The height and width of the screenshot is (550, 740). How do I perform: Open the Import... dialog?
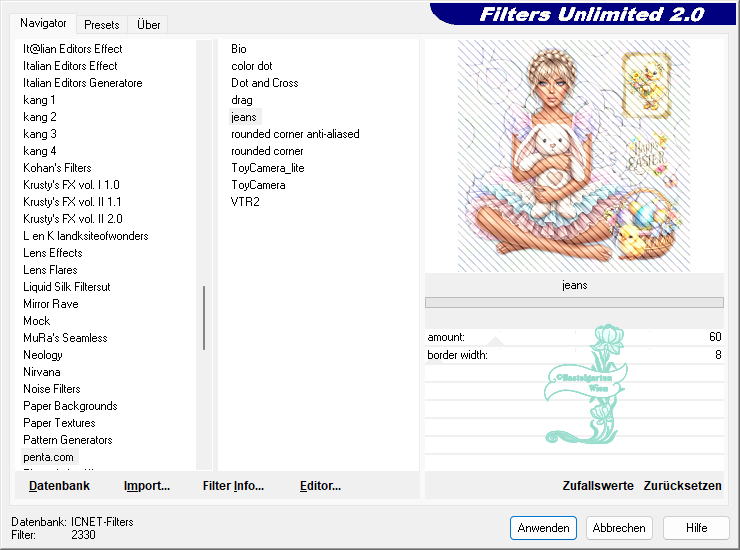[147, 486]
